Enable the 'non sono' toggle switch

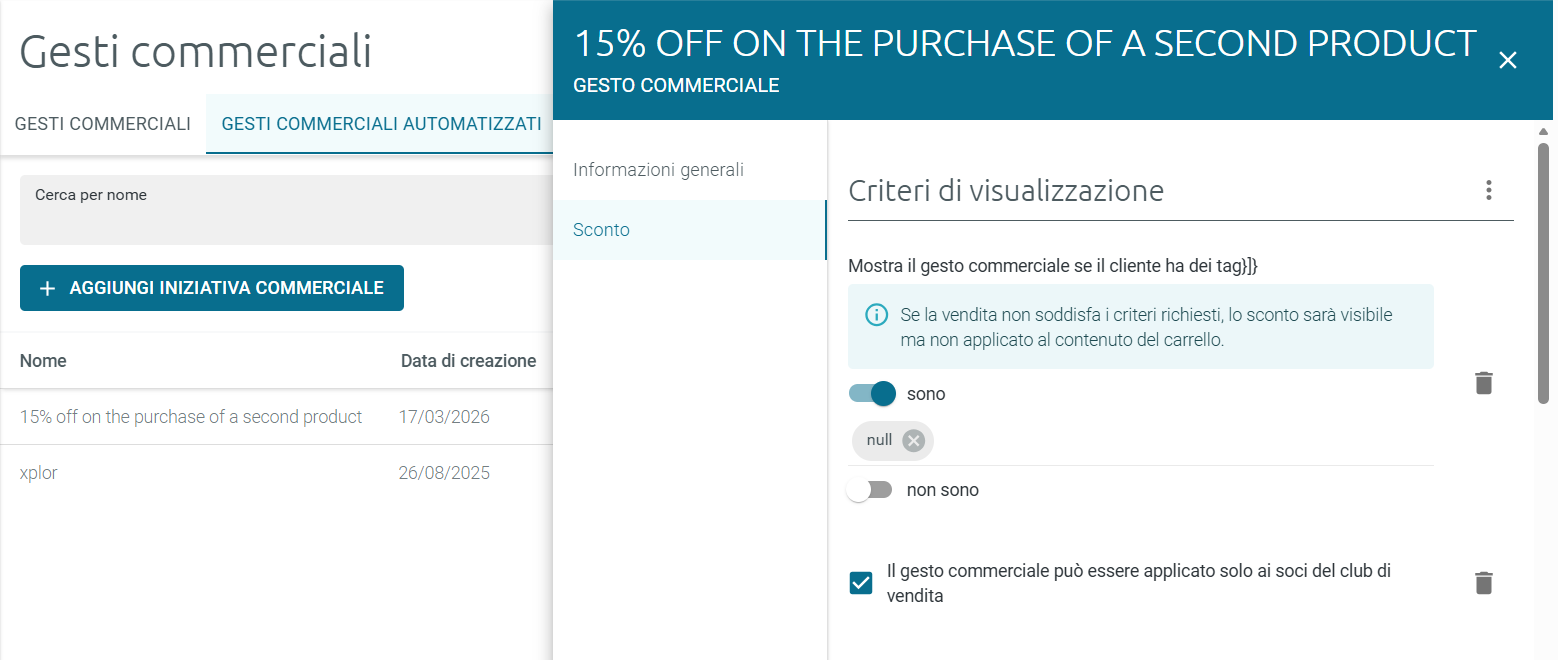point(869,490)
